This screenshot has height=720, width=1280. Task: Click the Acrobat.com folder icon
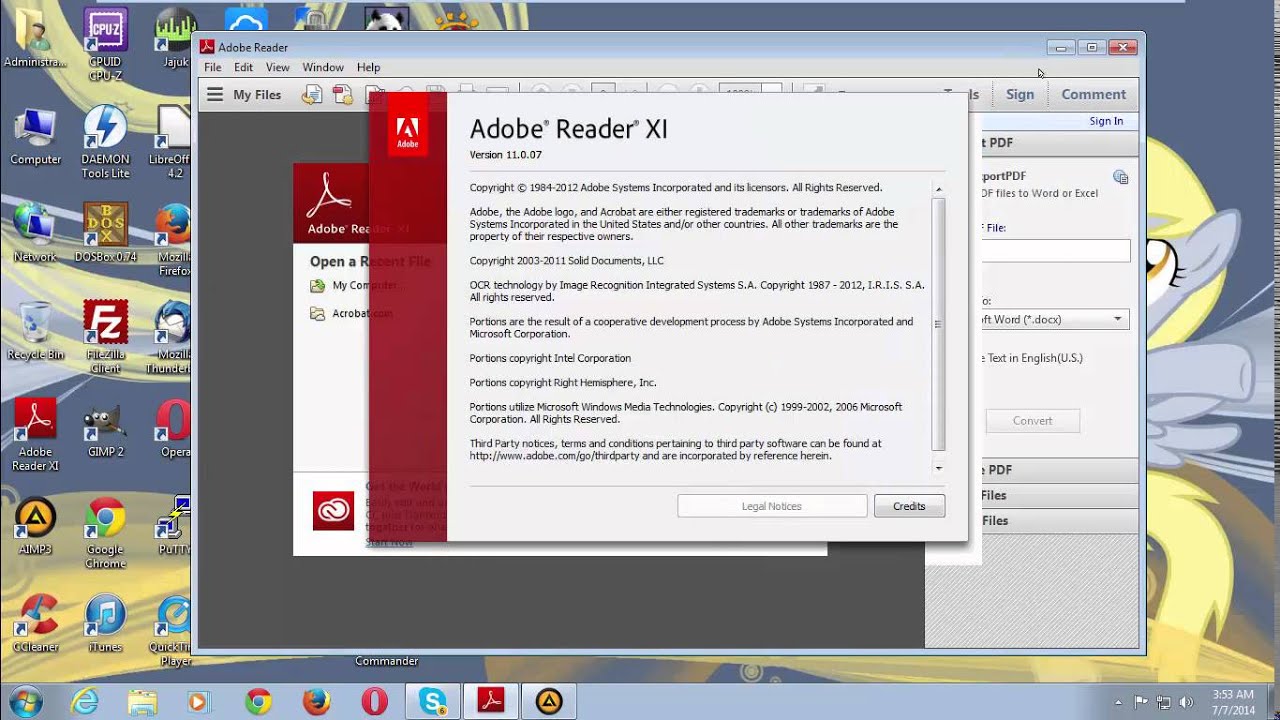tap(317, 314)
